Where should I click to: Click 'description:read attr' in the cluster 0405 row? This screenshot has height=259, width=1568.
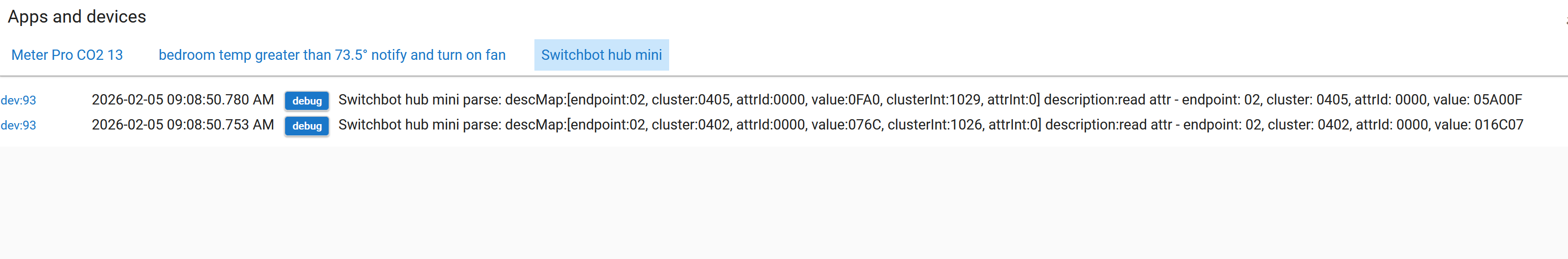[x=1107, y=100]
